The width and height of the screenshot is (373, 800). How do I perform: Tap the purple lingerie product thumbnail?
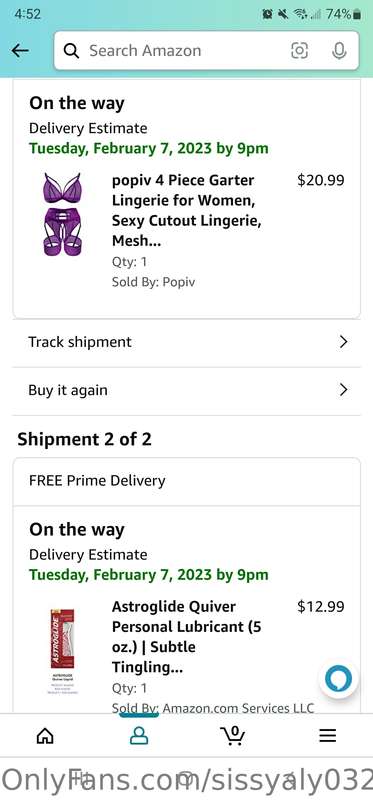[x=63, y=214]
